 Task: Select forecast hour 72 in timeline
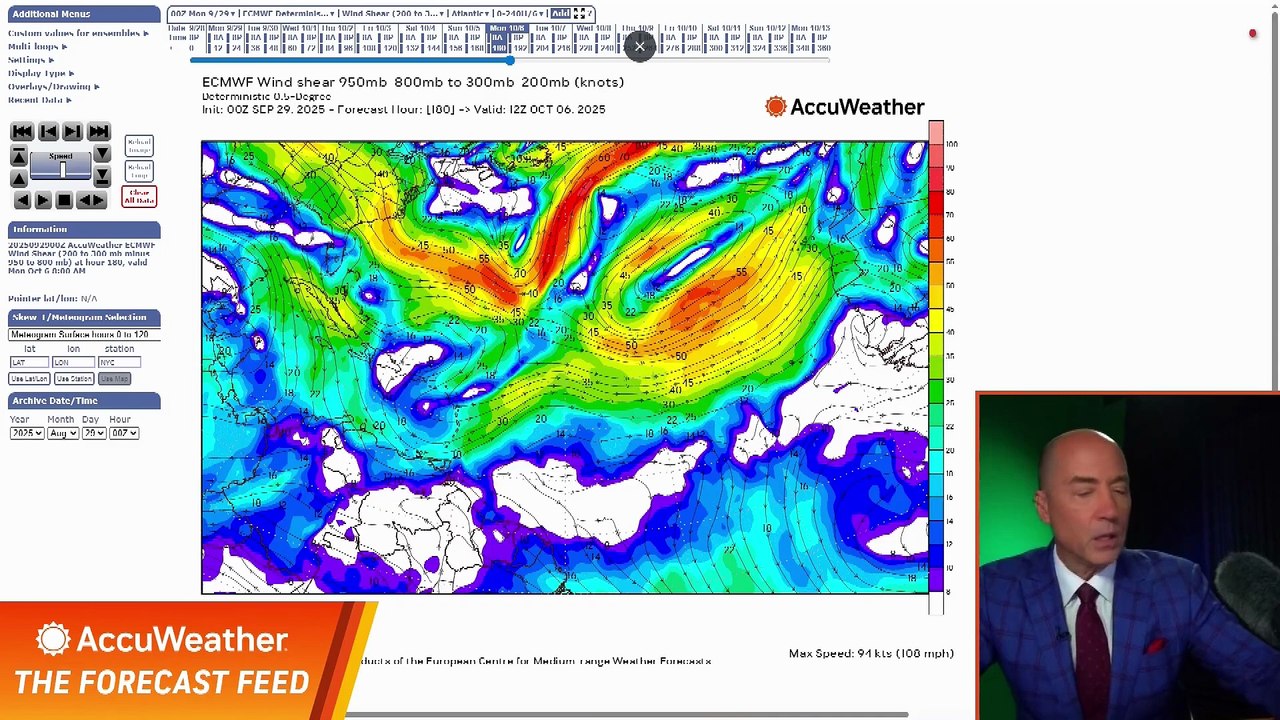point(312,48)
